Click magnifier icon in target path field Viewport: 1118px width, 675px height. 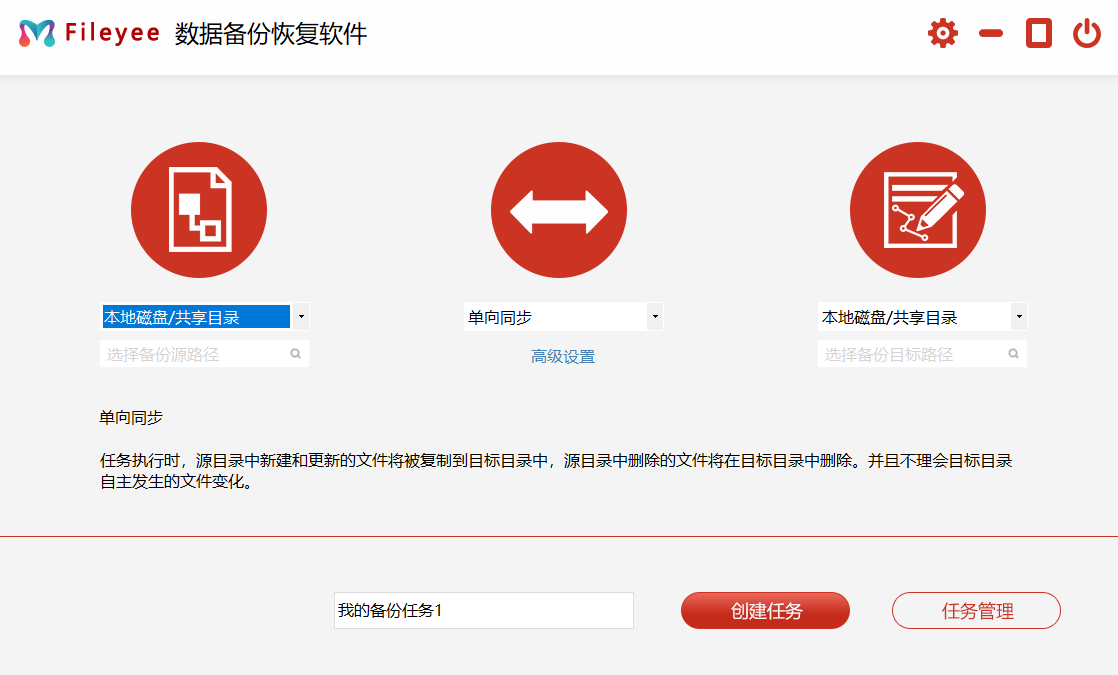coord(1013,354)
